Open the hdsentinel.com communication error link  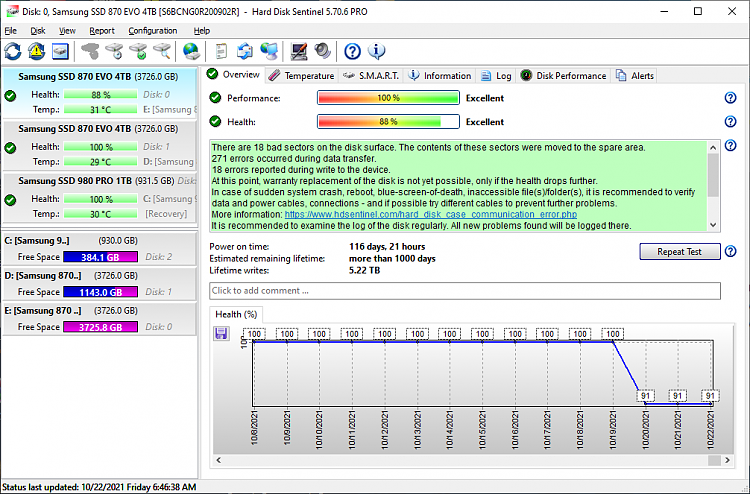[430, 214]
